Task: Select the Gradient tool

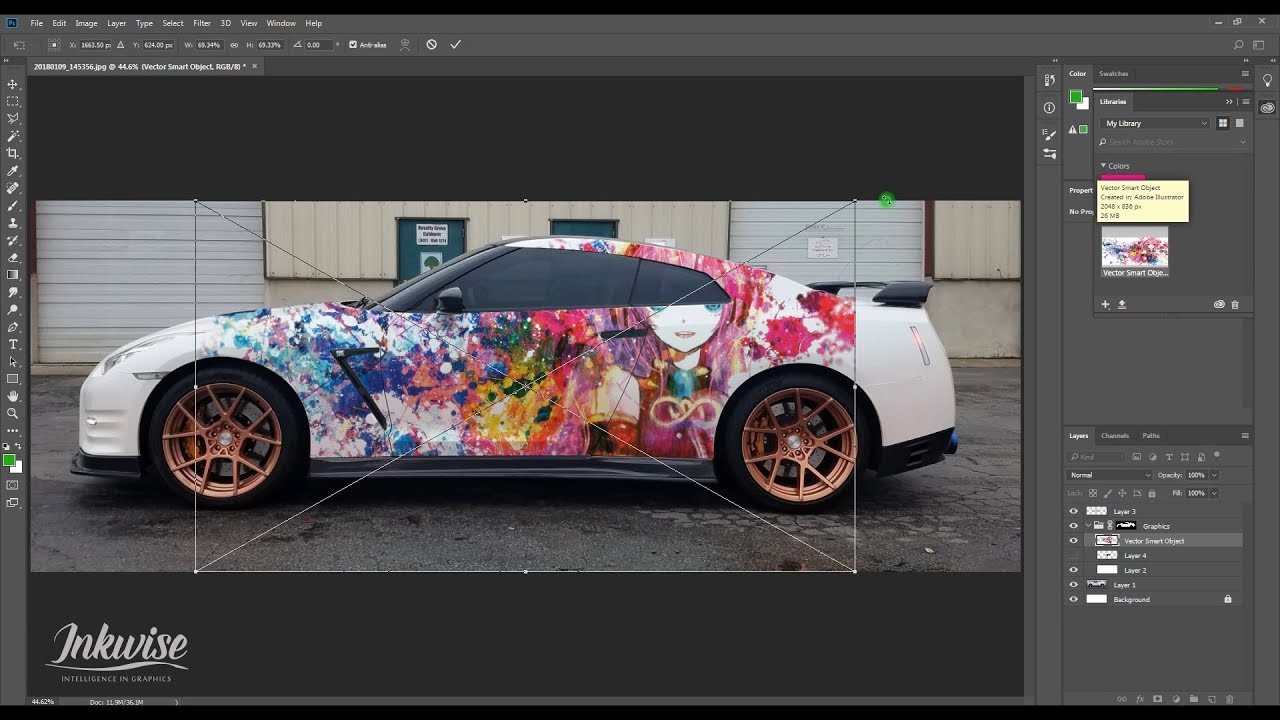Action: 13,274
